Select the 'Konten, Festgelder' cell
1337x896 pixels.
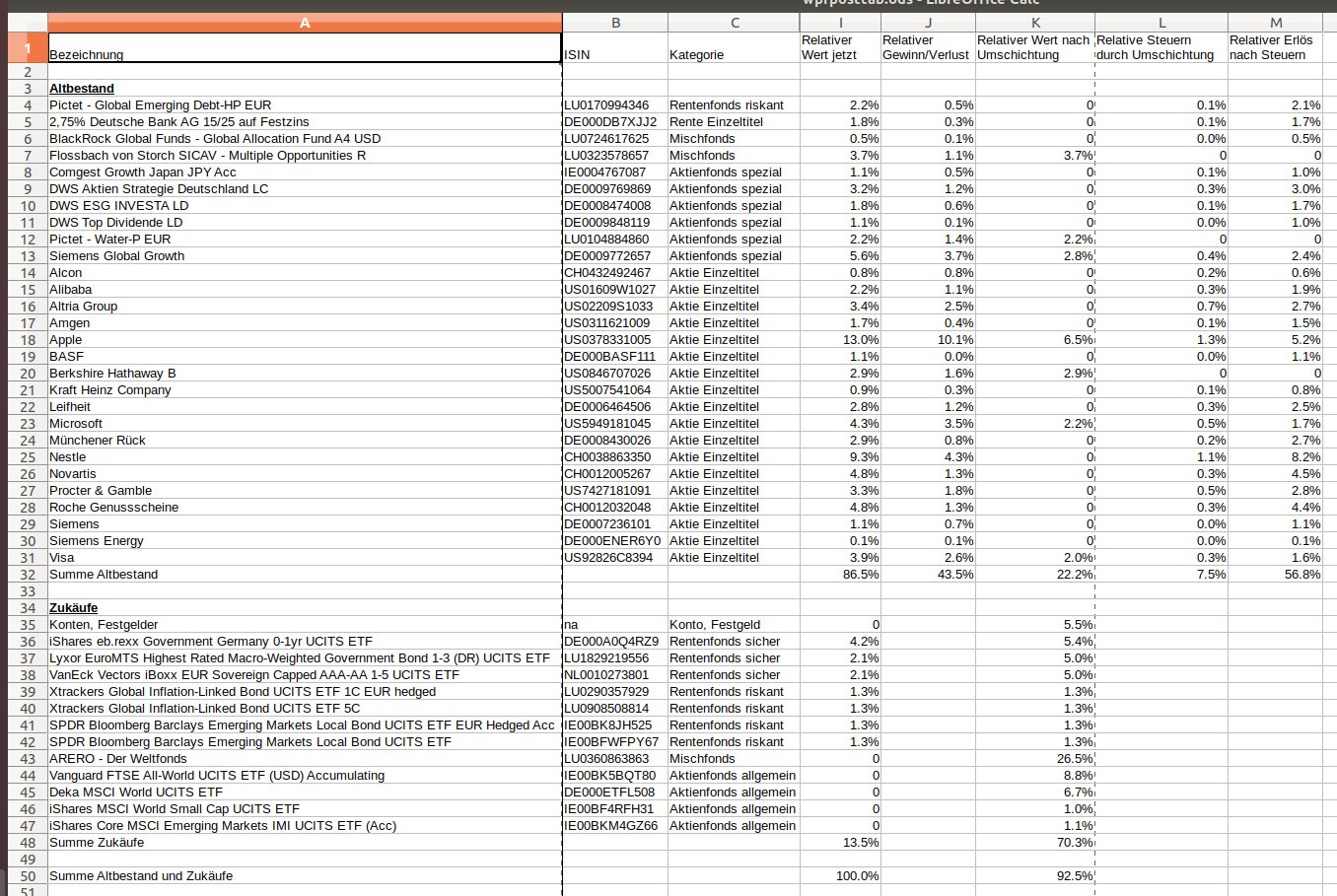coord(305,625)
